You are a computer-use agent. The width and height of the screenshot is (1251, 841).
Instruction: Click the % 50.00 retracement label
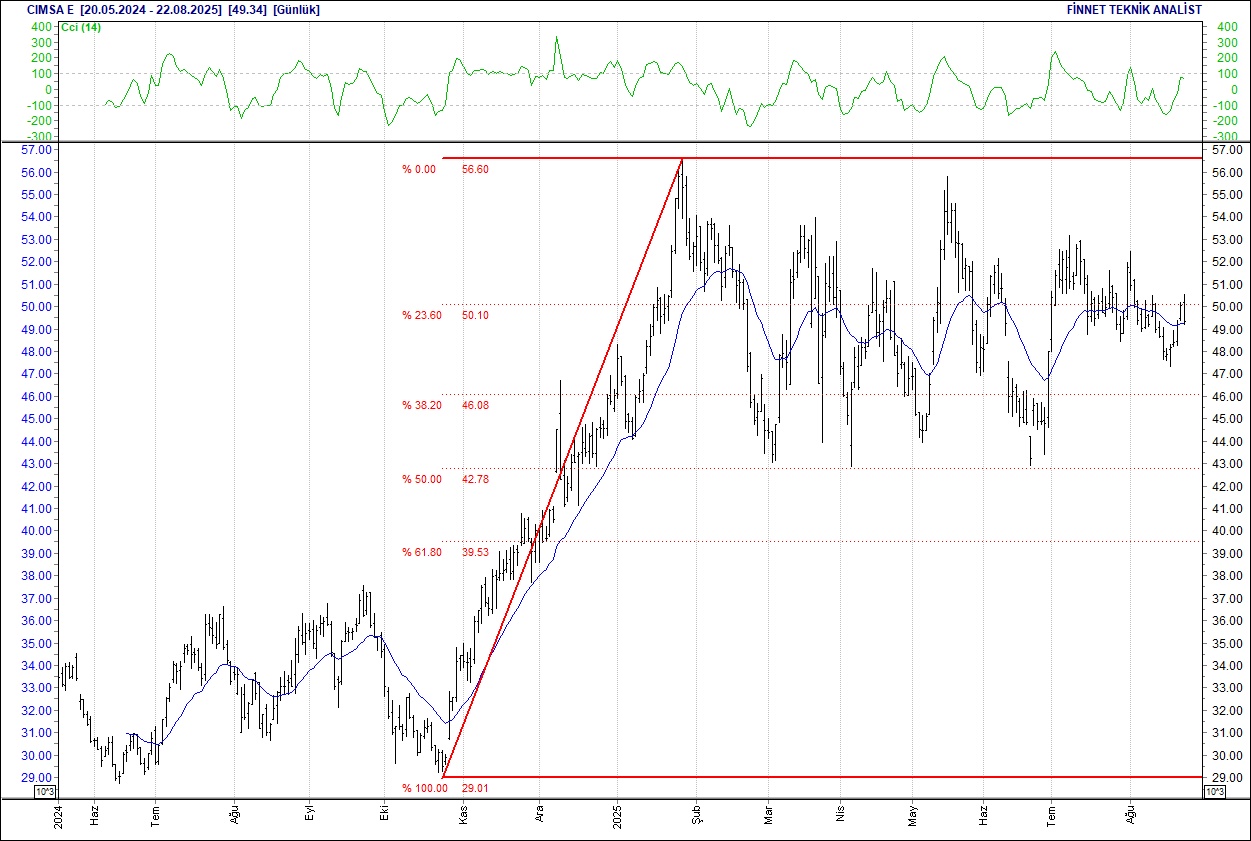point(422,480)
